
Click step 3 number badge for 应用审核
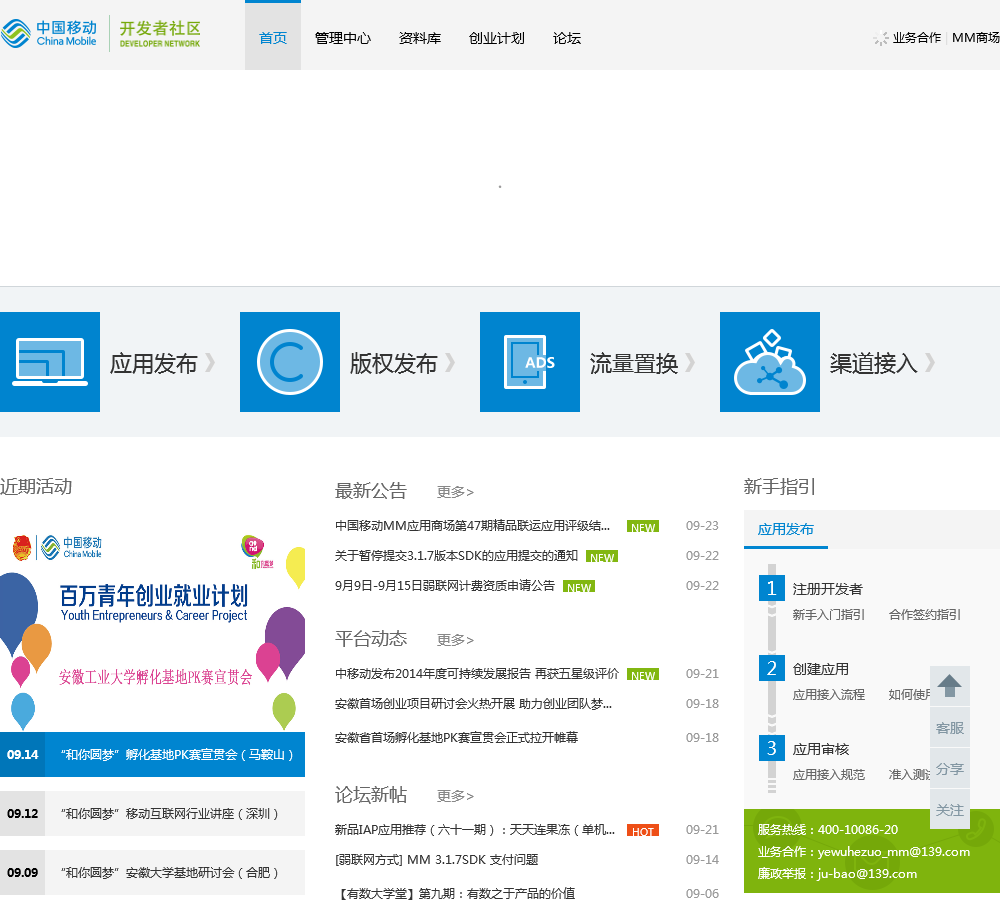[x=772, y=748]
